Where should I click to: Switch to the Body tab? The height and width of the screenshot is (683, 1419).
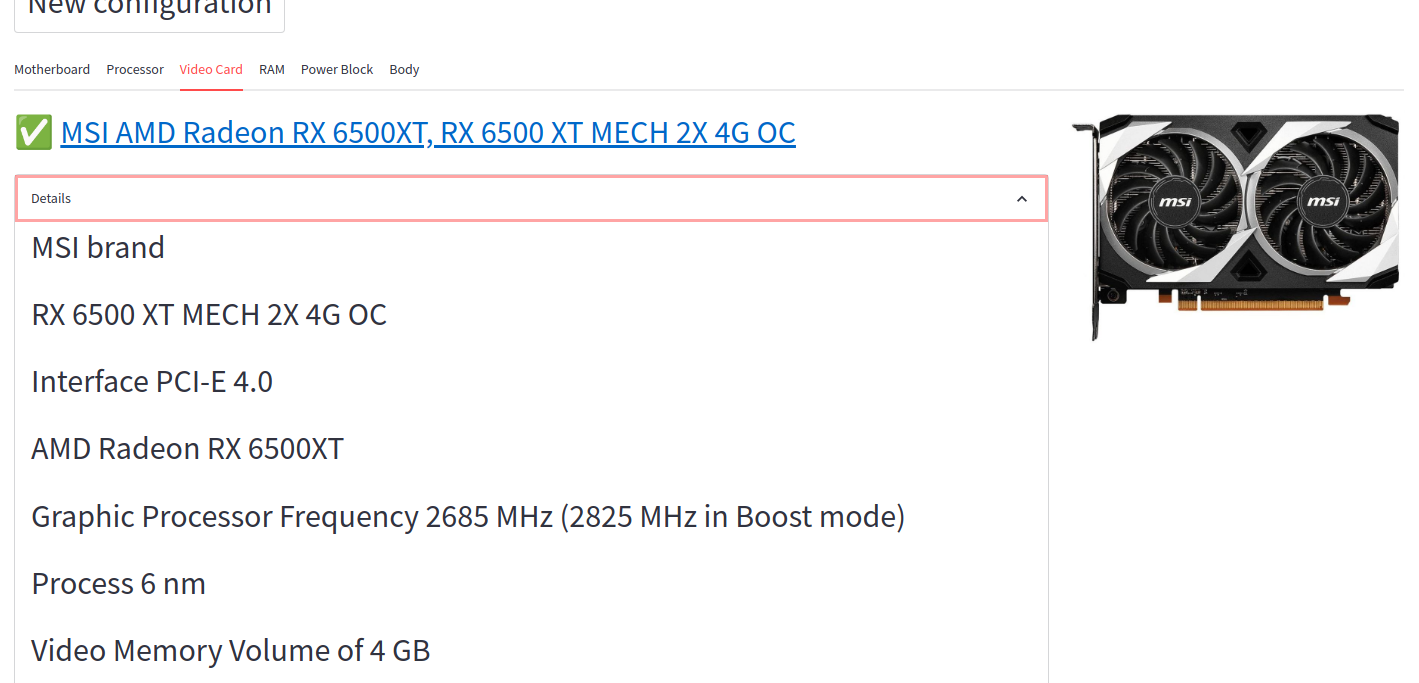pyautogui.click(x=404, y=70)
